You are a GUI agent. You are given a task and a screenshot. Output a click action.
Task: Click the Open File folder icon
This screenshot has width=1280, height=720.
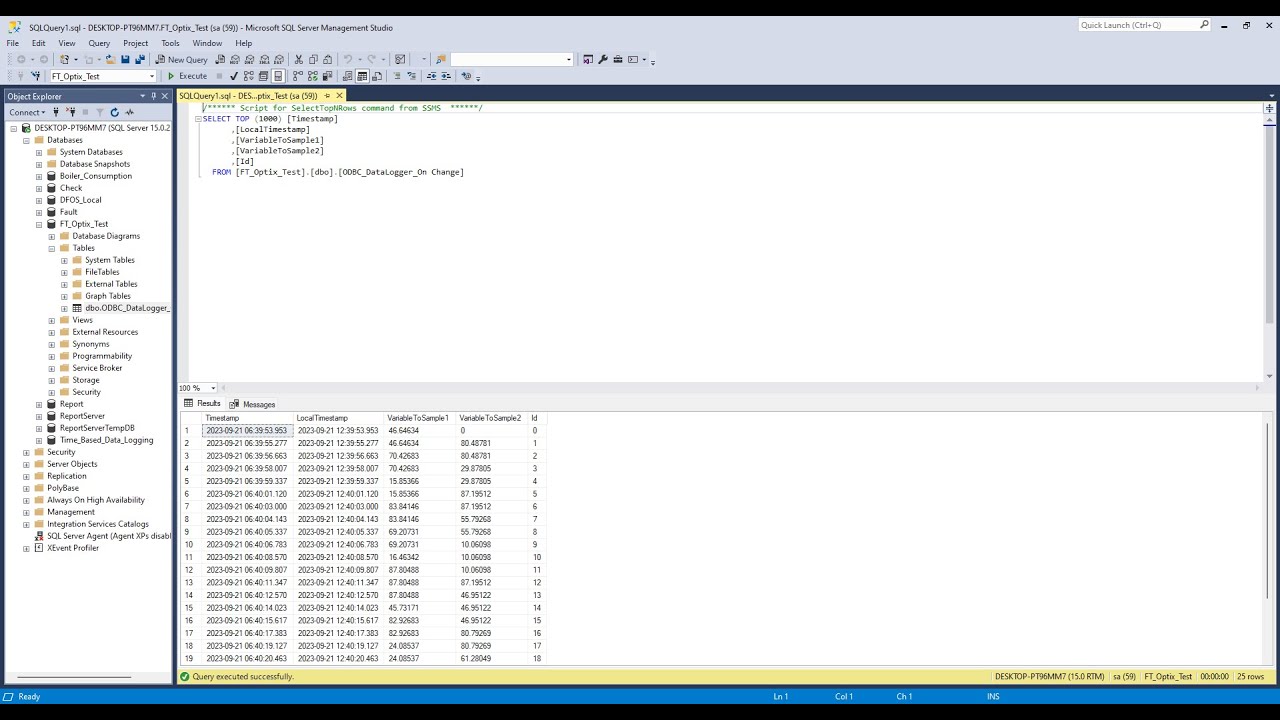[110, 59]
